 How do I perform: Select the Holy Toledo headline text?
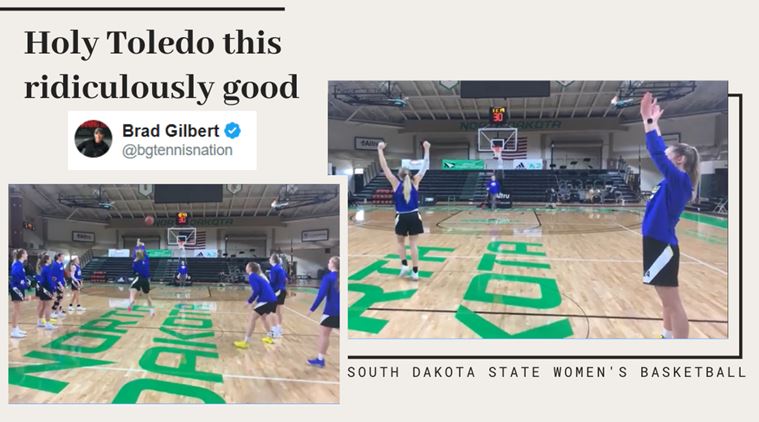[161, 65]
